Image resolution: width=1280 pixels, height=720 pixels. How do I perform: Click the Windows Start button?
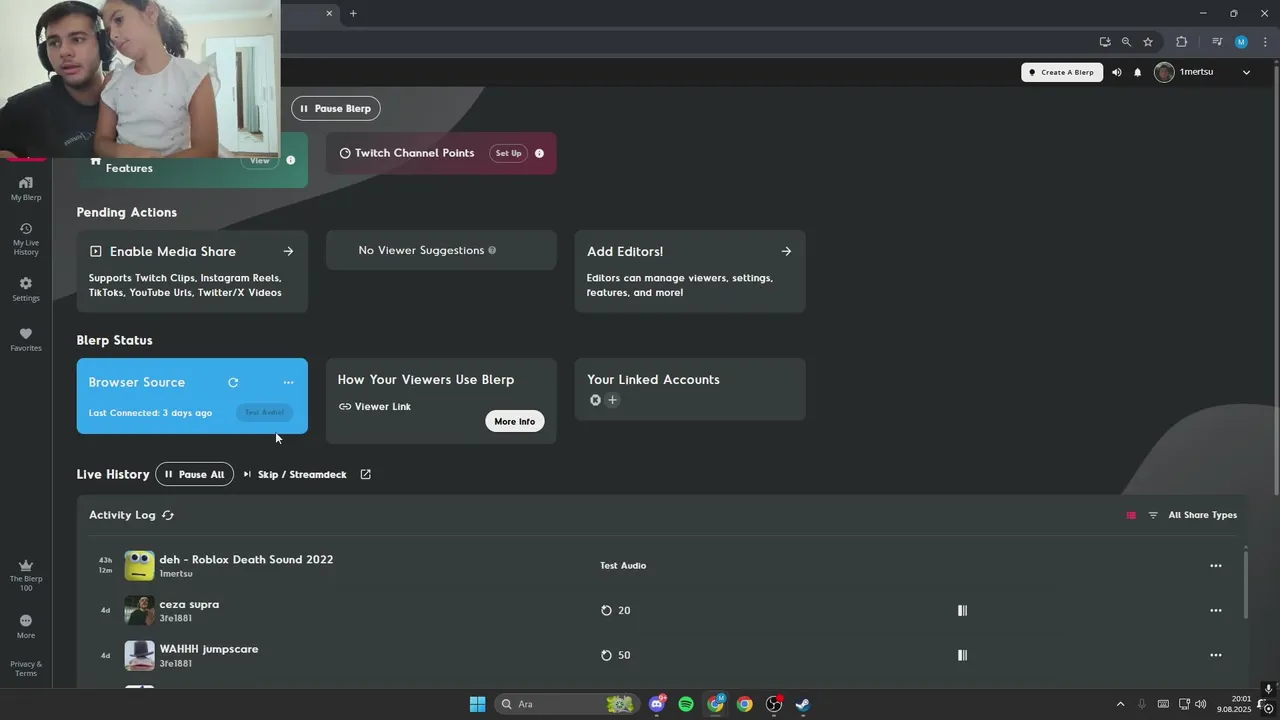(x=477, y=704)
